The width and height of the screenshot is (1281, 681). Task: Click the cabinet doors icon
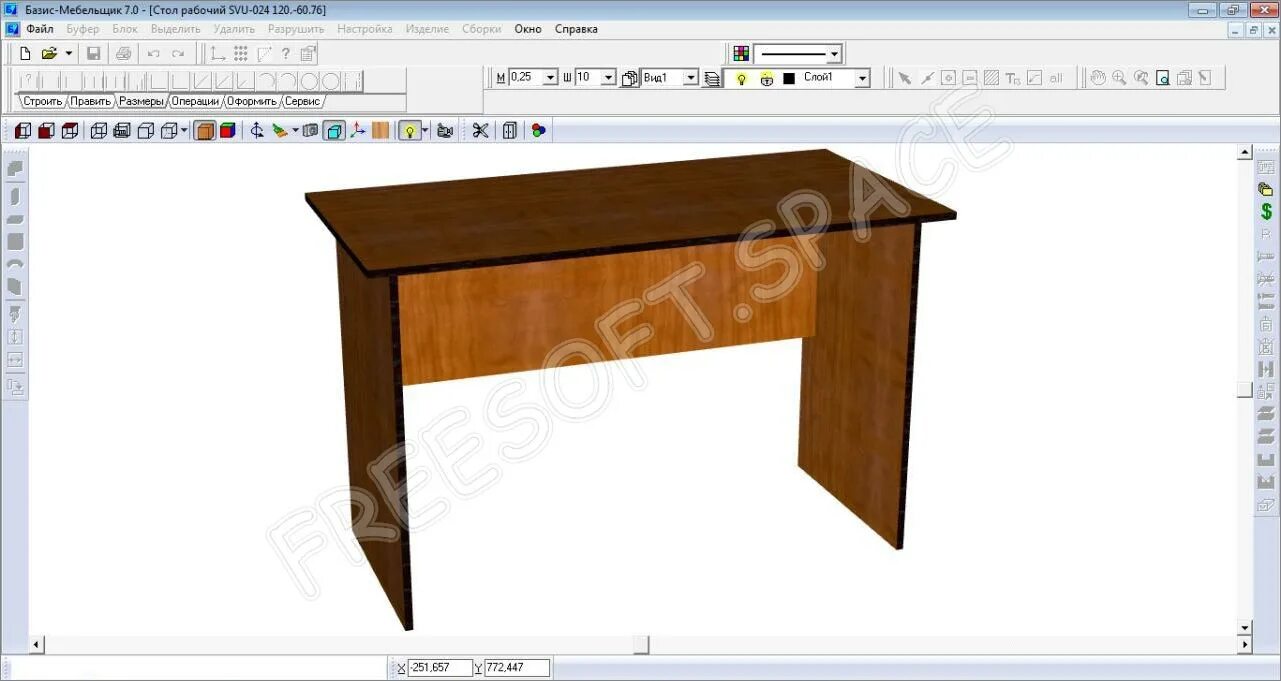click(509, 130)
